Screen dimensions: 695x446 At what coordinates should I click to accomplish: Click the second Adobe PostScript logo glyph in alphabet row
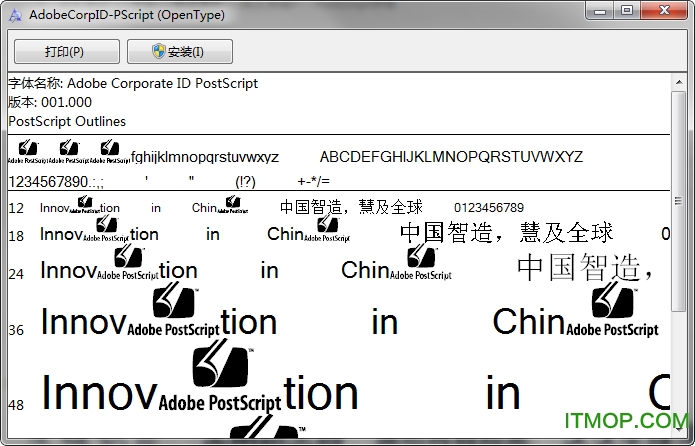[x=69, y=152]
